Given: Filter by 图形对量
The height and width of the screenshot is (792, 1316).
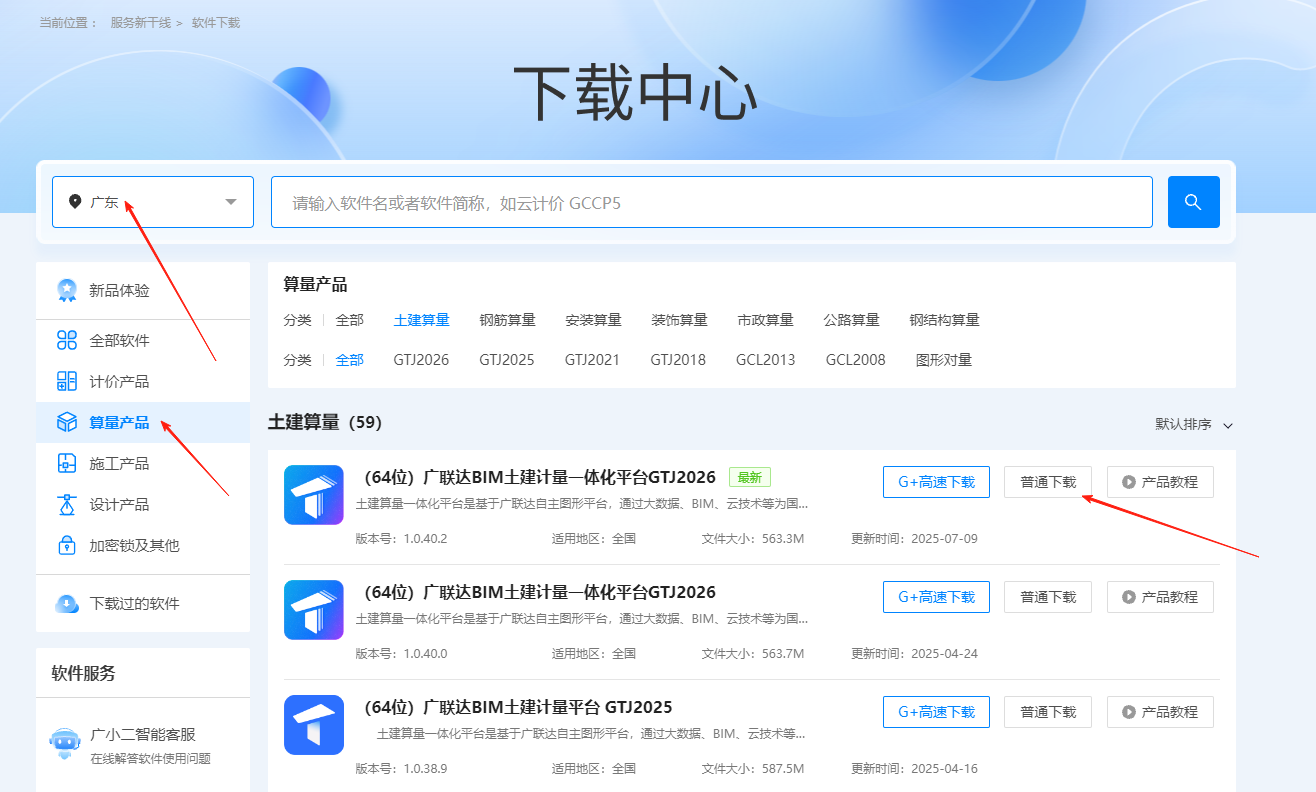Looking at the screenshot, I should click(x=944, y=360).
